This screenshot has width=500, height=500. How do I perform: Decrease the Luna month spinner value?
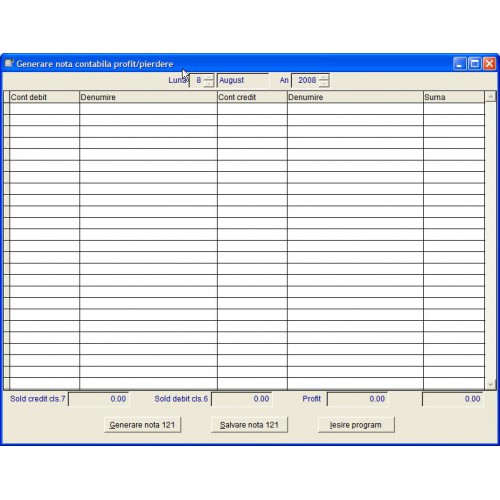(x=209, y=83)
